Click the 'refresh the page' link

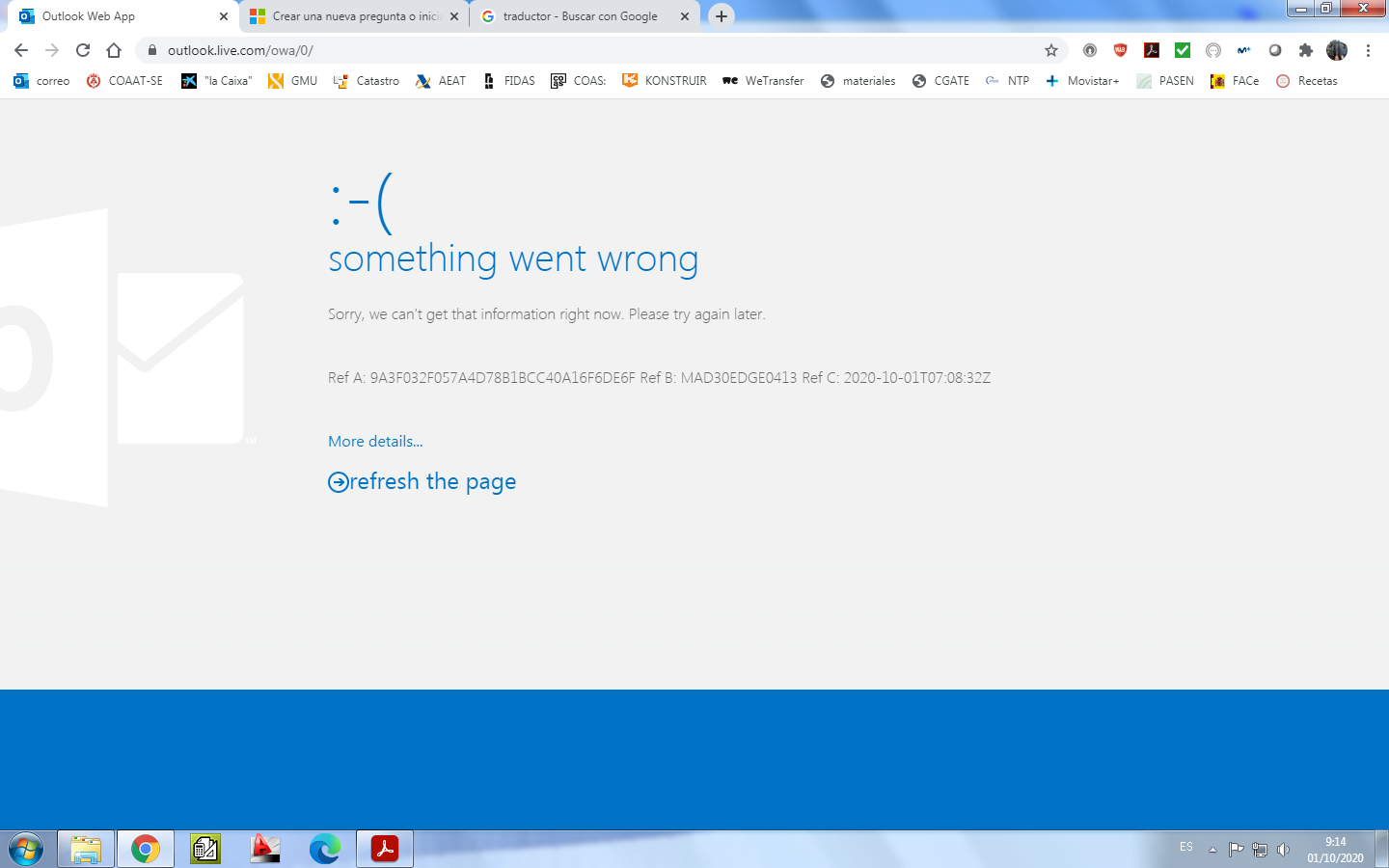(x=422, y=481)
